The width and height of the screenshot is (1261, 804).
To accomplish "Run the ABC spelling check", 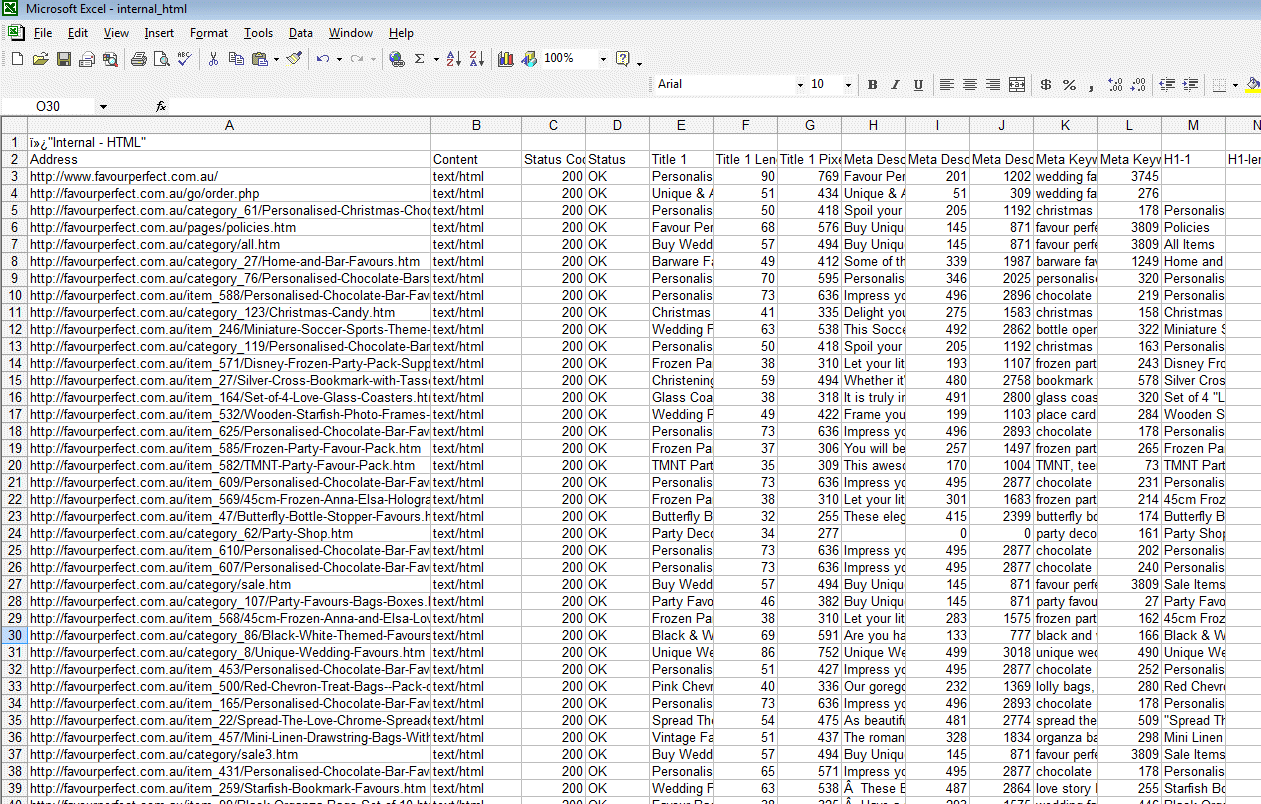I will [184, 59].
